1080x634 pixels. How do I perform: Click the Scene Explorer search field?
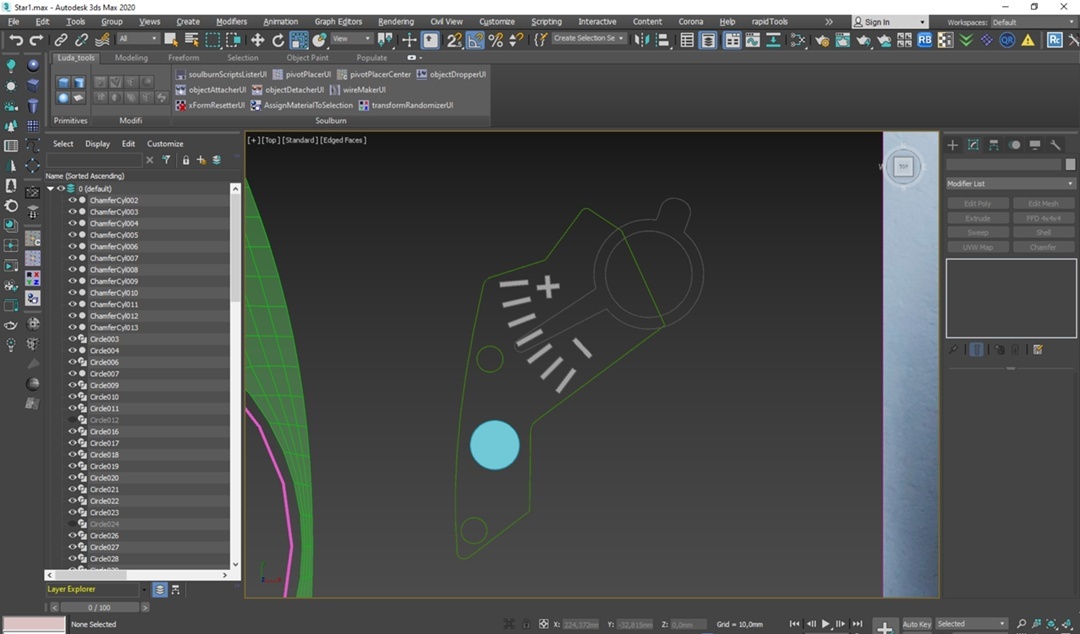click(94, 160)
